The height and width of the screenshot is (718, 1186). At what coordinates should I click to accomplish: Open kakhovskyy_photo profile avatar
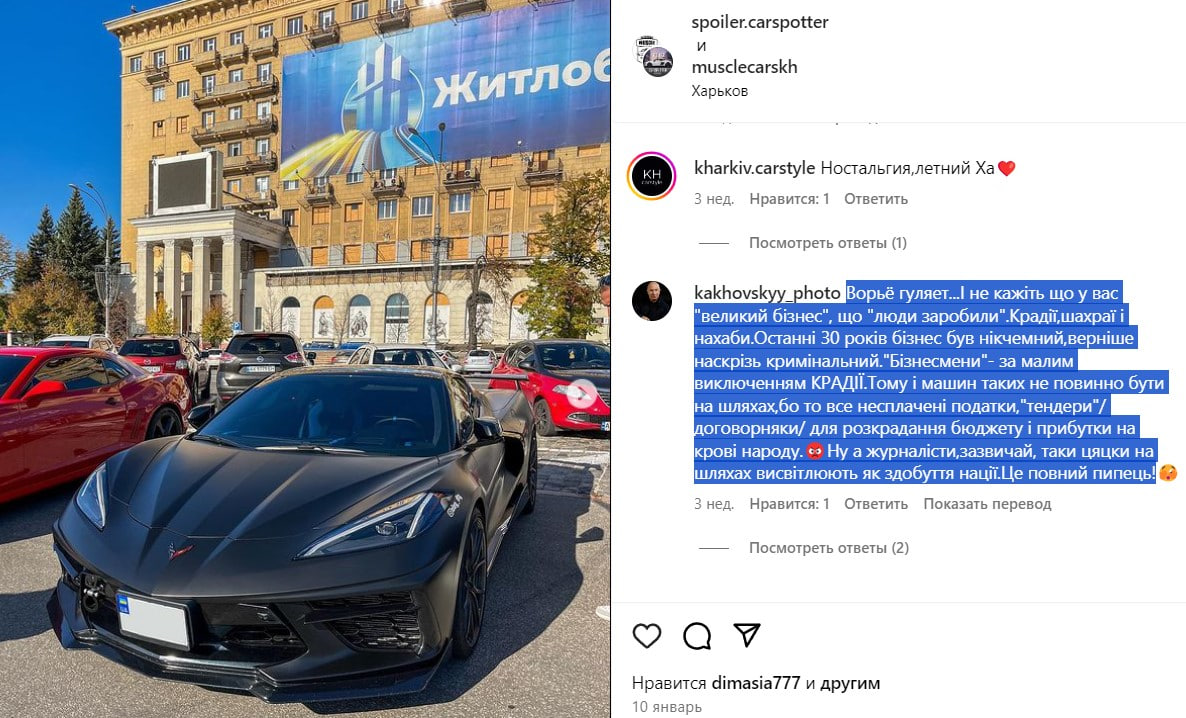click(x=652, y=301)
